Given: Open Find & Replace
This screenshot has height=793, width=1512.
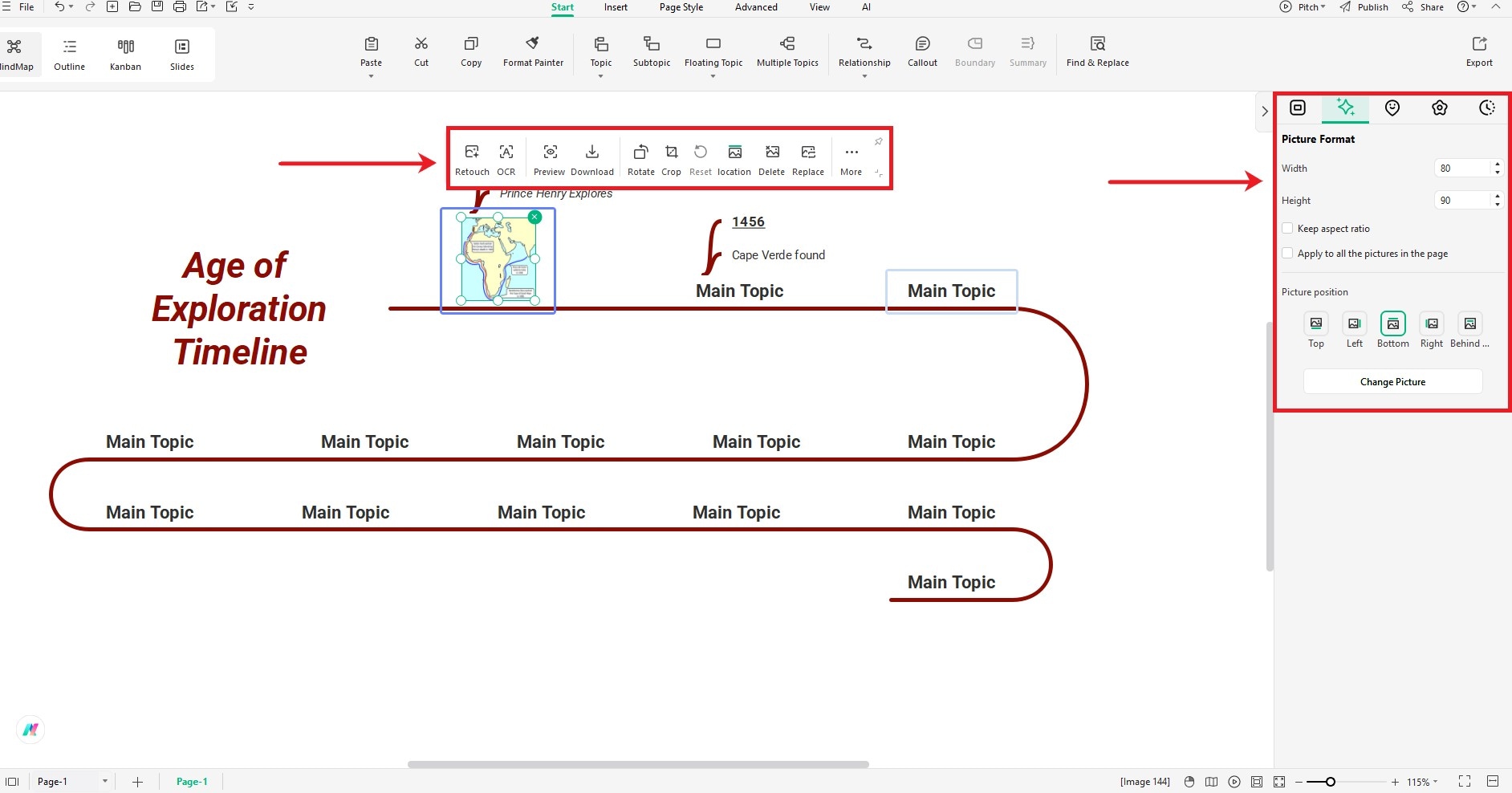Looking at the screenshot, I should (x=1097, y=51).
